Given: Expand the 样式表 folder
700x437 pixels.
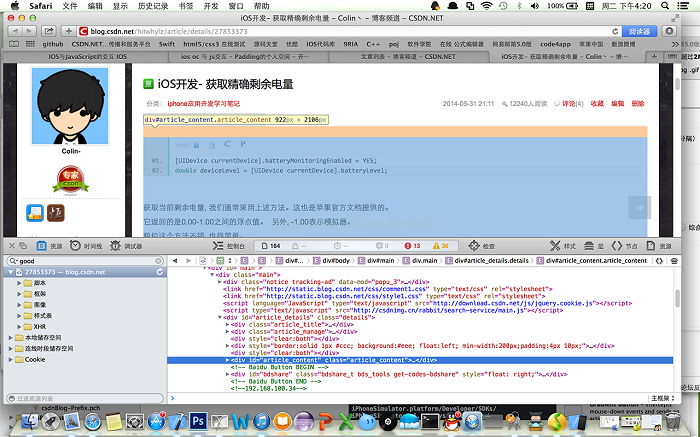Looking at the screenshot, I should click(19, 316).
